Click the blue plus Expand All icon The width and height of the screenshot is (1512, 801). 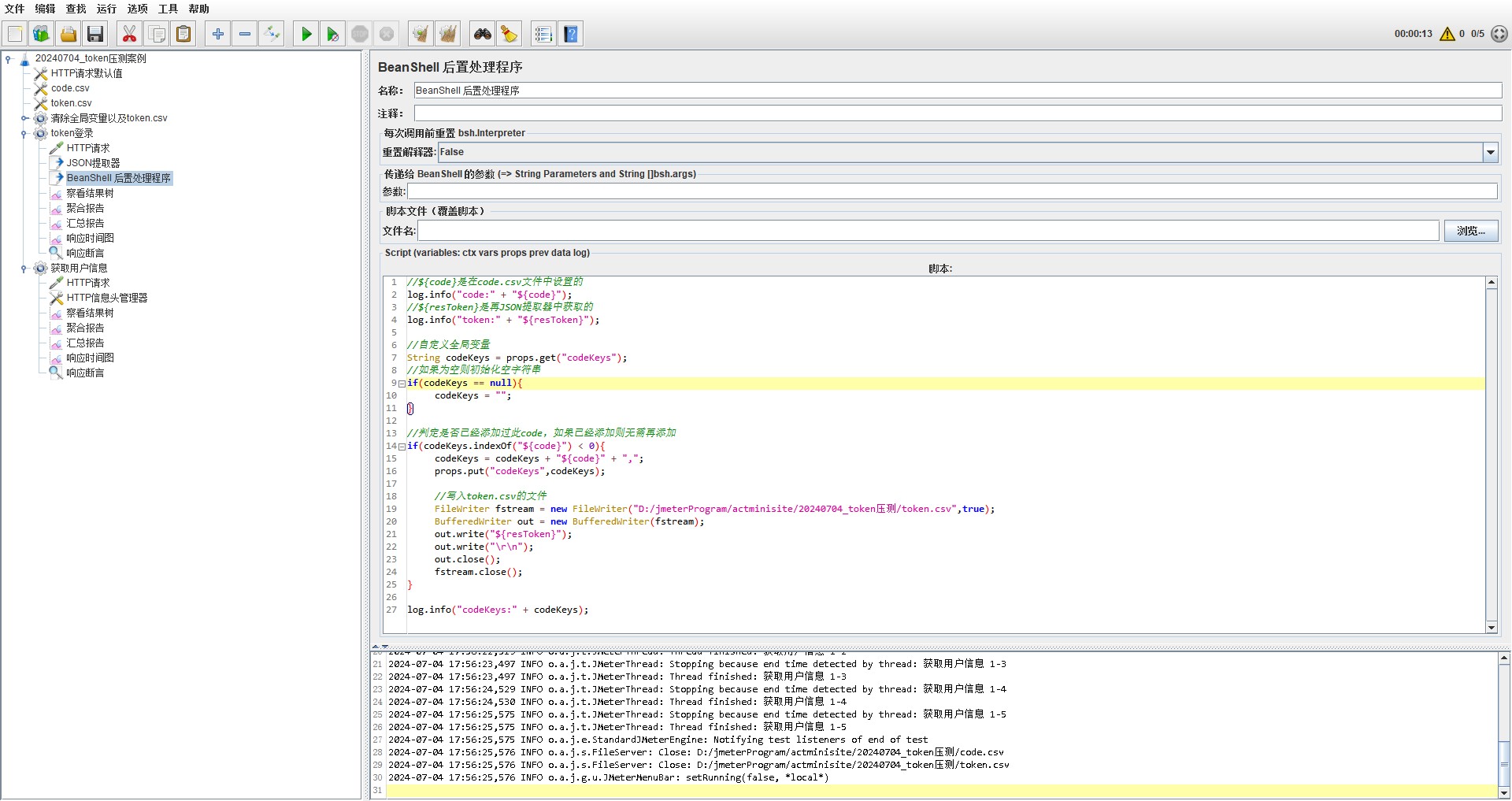tap(218, 34)
